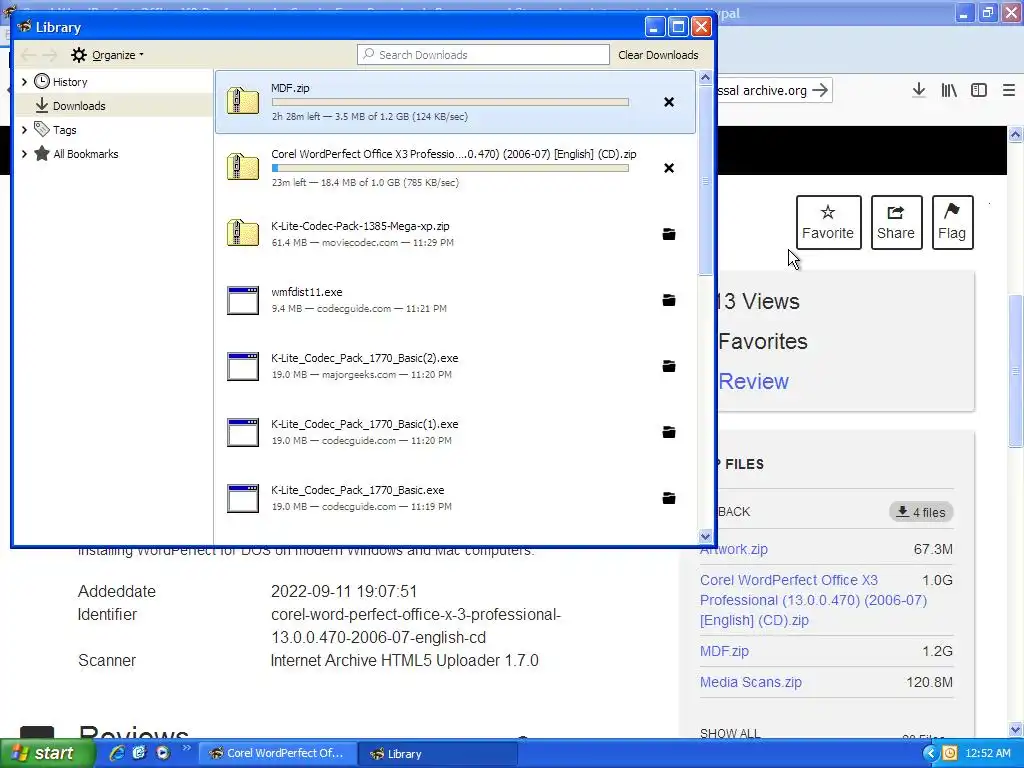This screenshot has height=768, width=1024.
Task: Open the browser Downloads arrow icon
Action: pos(919,90)
